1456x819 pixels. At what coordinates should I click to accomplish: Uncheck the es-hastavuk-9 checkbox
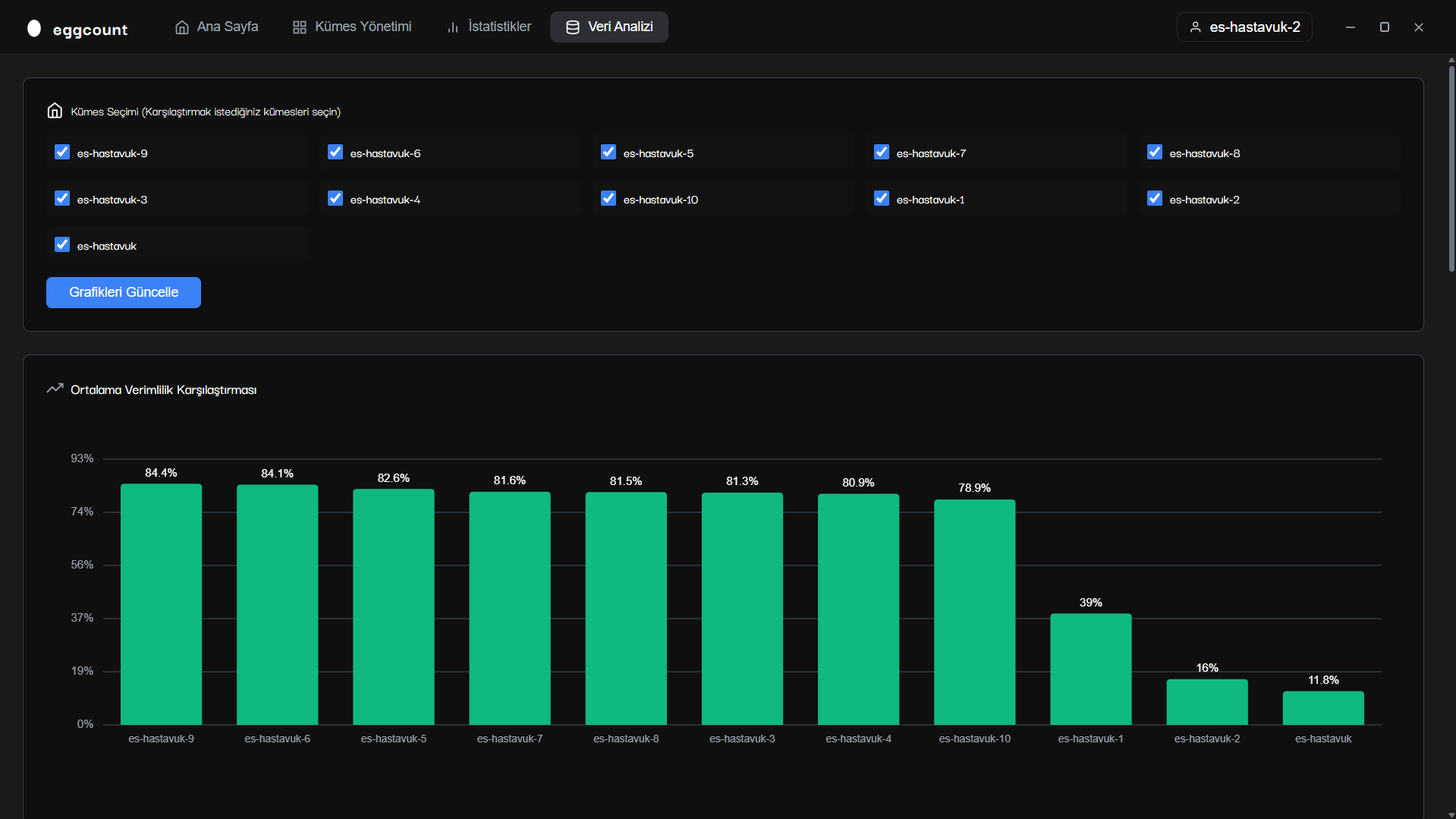click(x=62, y=153)
